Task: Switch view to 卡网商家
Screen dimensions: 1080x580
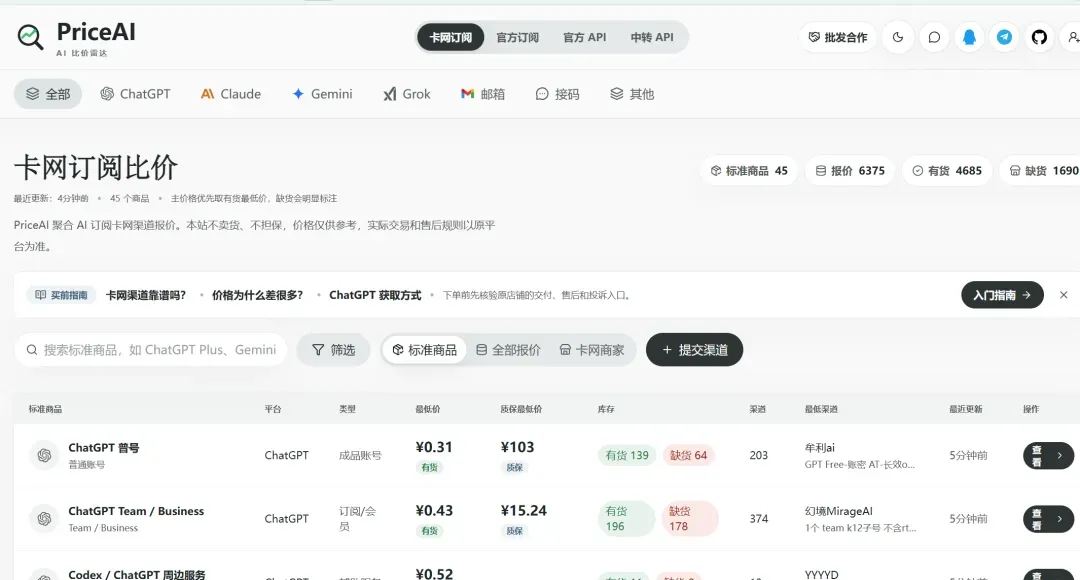Action: (592, 350)
